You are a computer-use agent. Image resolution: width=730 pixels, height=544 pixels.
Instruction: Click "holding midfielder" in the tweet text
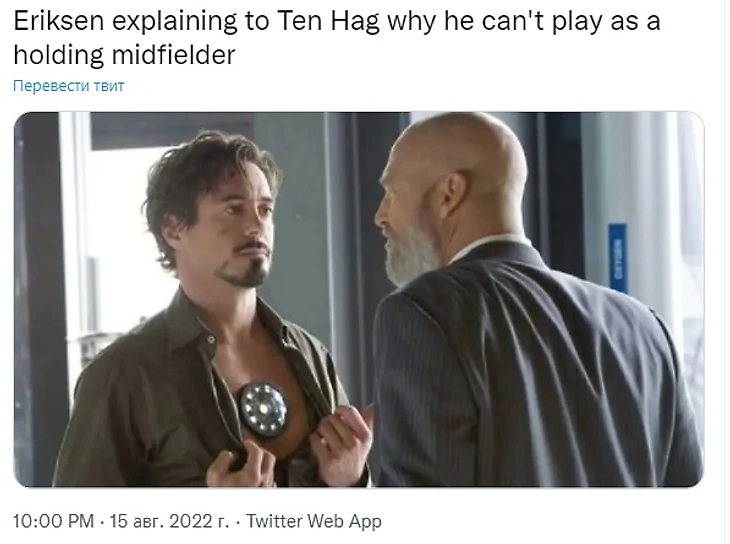pyautogui.click(x=124, y=54)
